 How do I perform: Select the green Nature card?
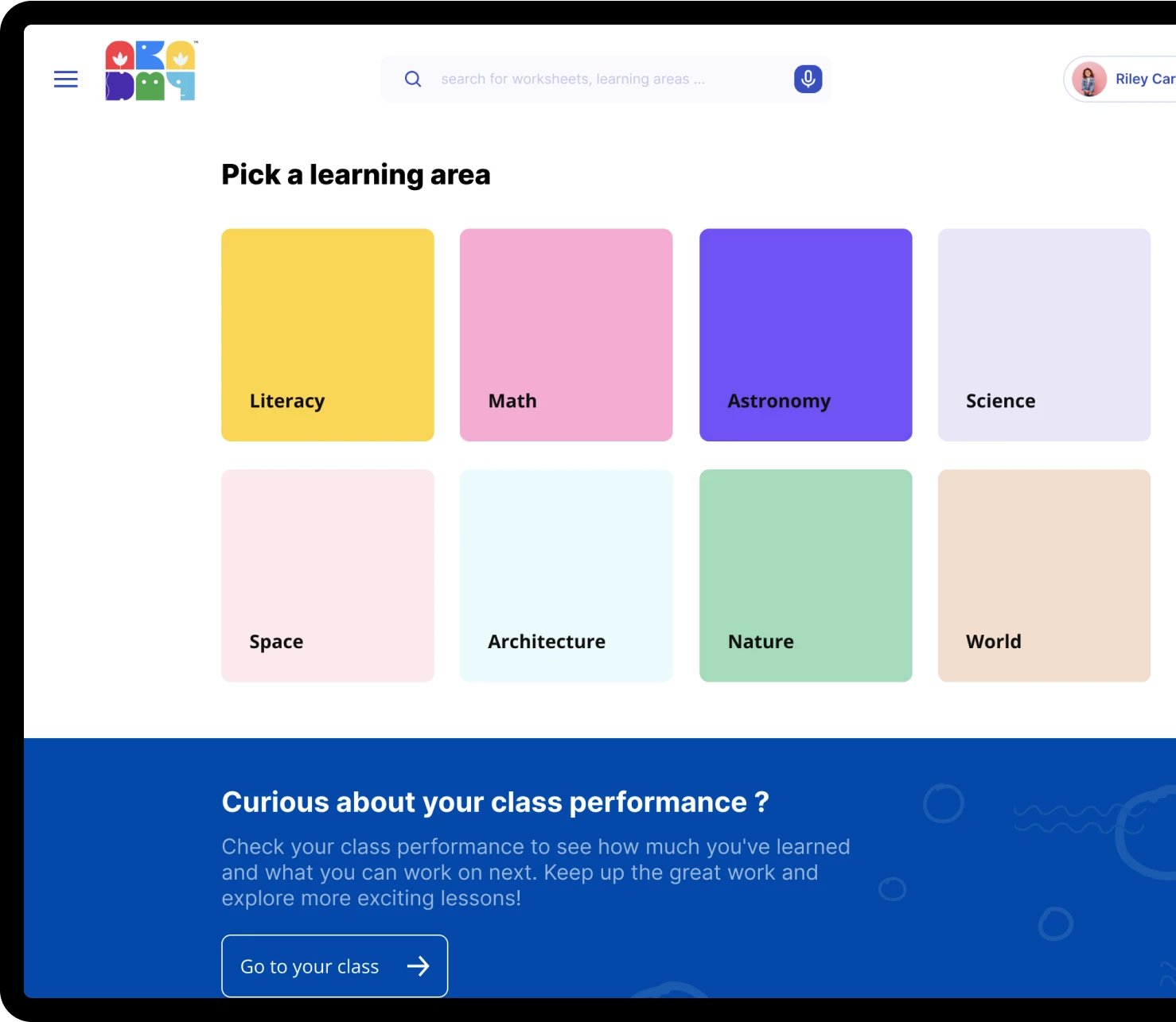(805, 575)
